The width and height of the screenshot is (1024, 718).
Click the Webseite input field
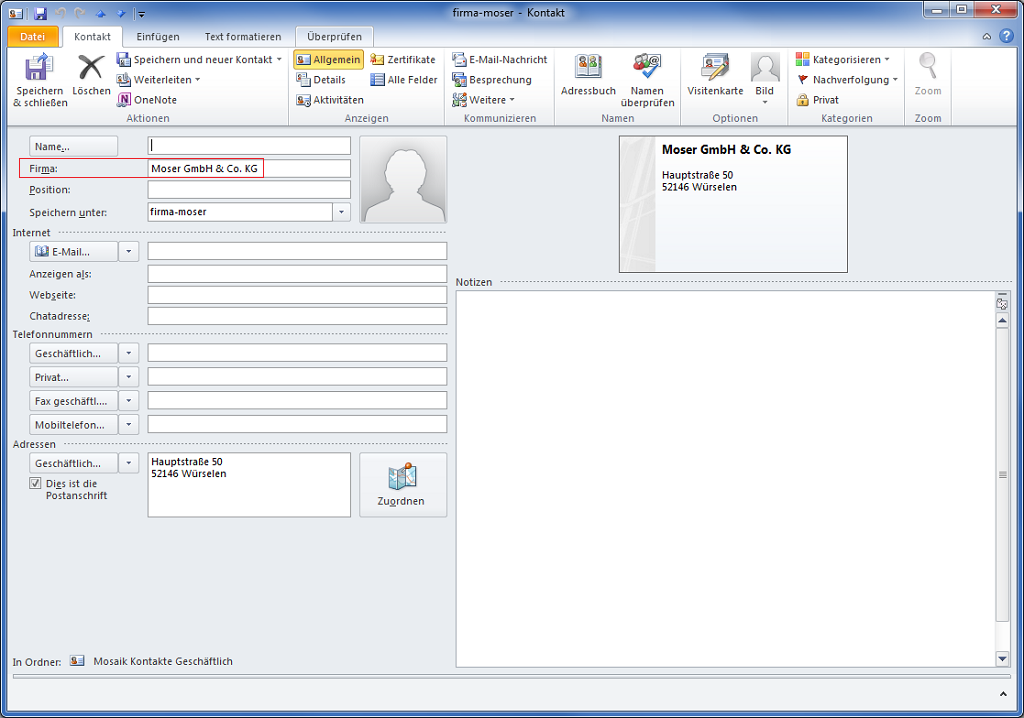297,295
